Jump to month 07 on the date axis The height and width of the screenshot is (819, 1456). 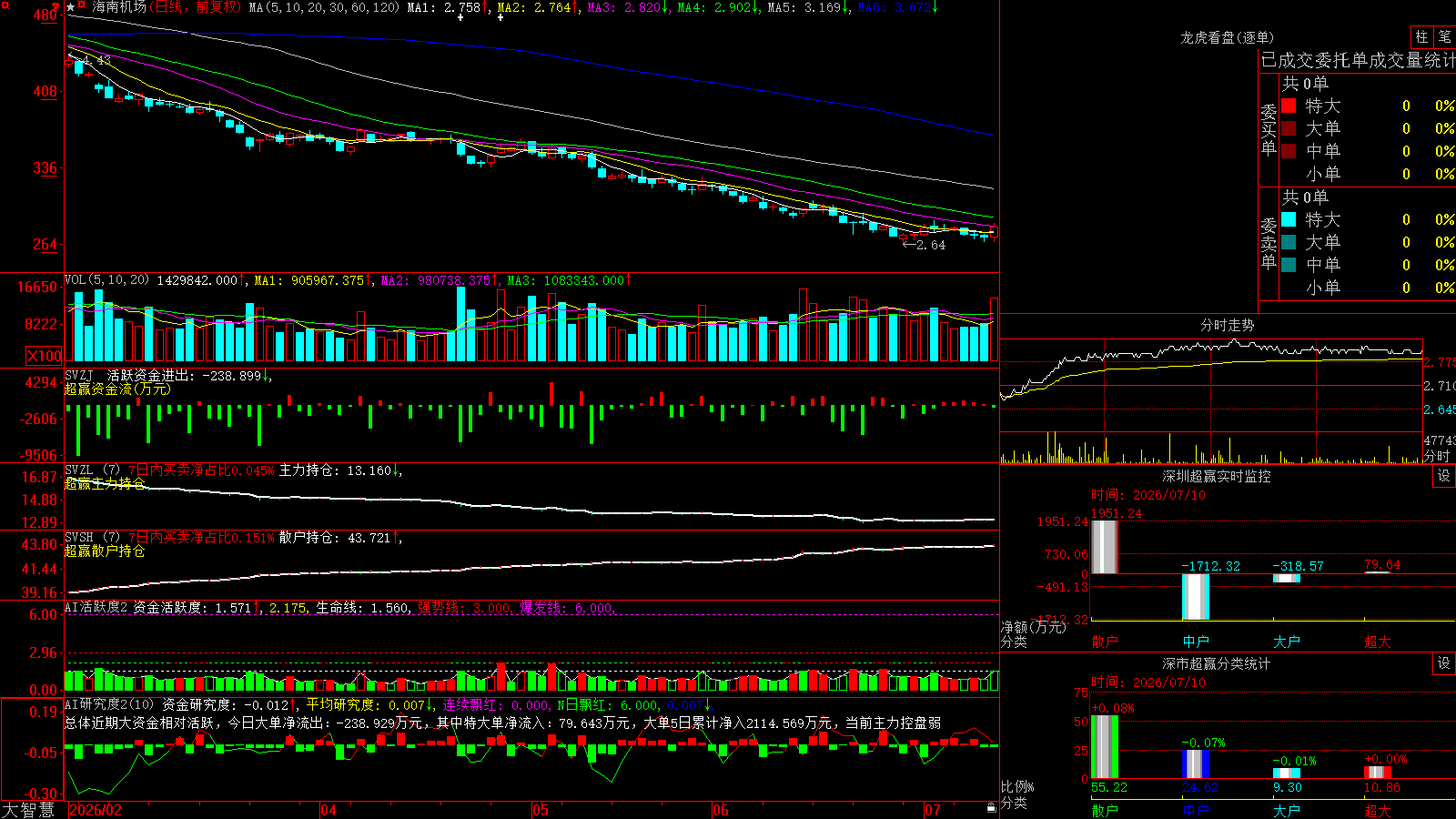[x=933, y=810]
